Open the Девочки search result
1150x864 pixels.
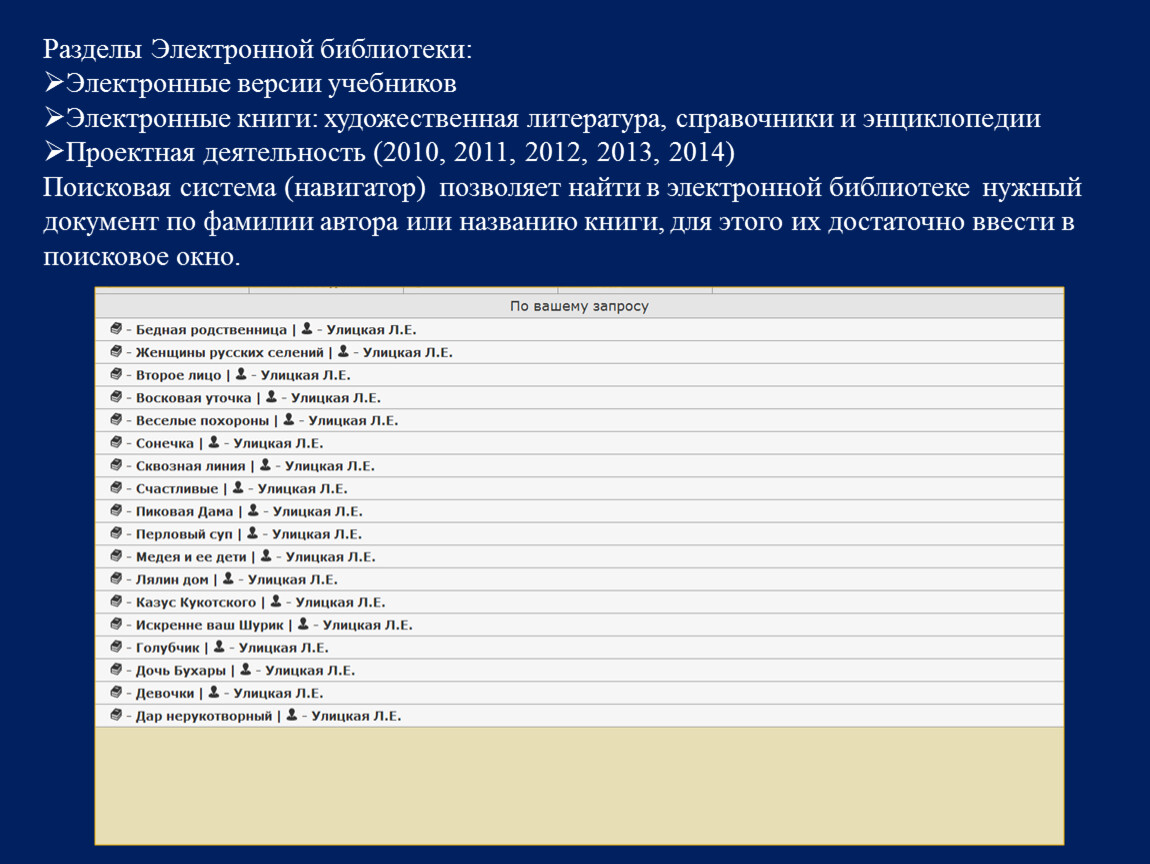(x=165, y=693)
